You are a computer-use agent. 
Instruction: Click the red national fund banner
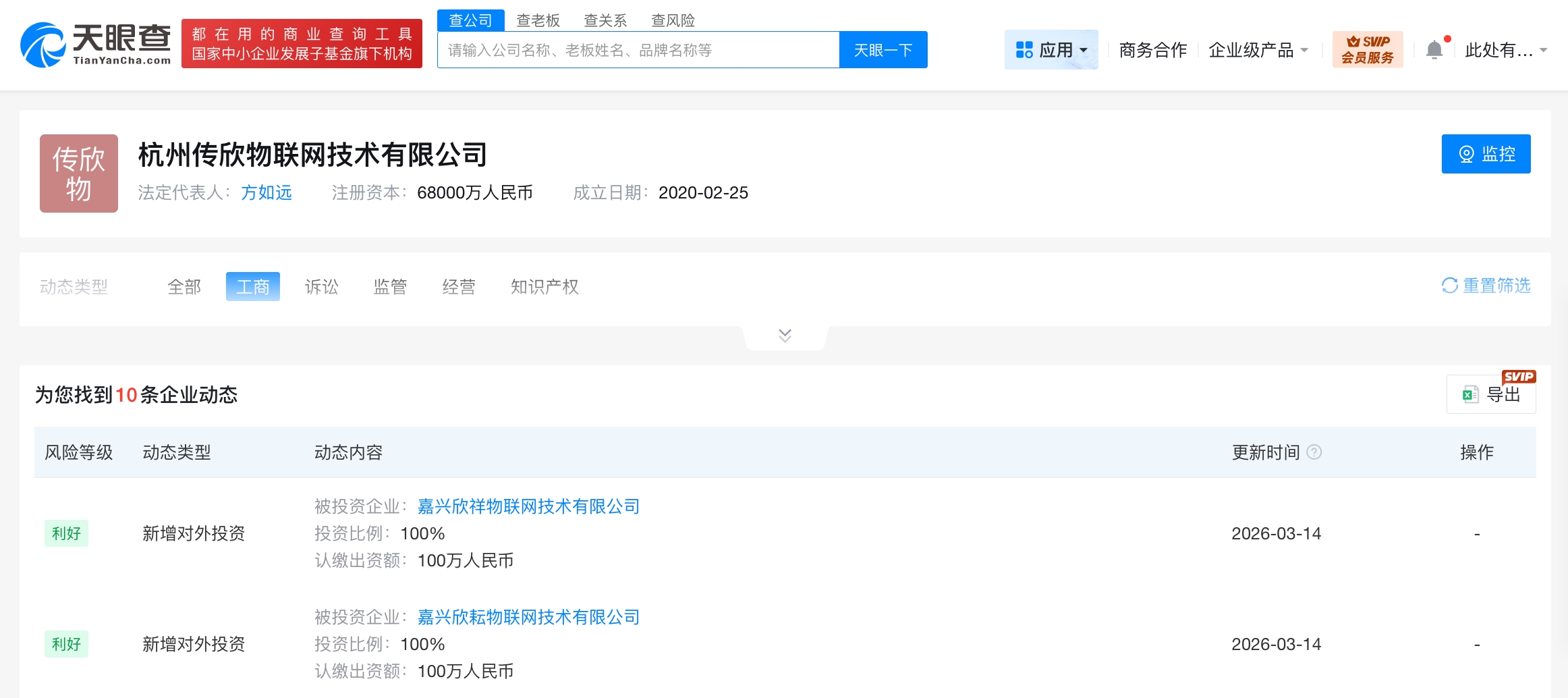click(x=302, y=44)
